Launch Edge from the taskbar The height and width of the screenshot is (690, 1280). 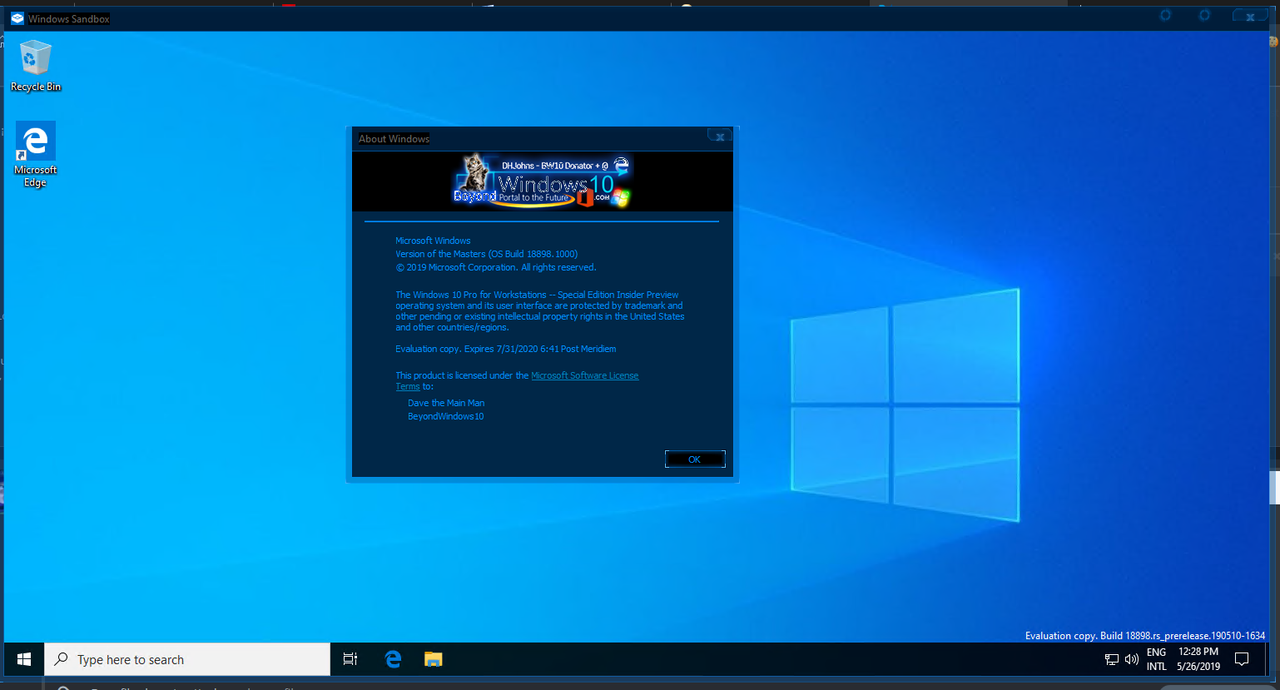click(393, 660)
